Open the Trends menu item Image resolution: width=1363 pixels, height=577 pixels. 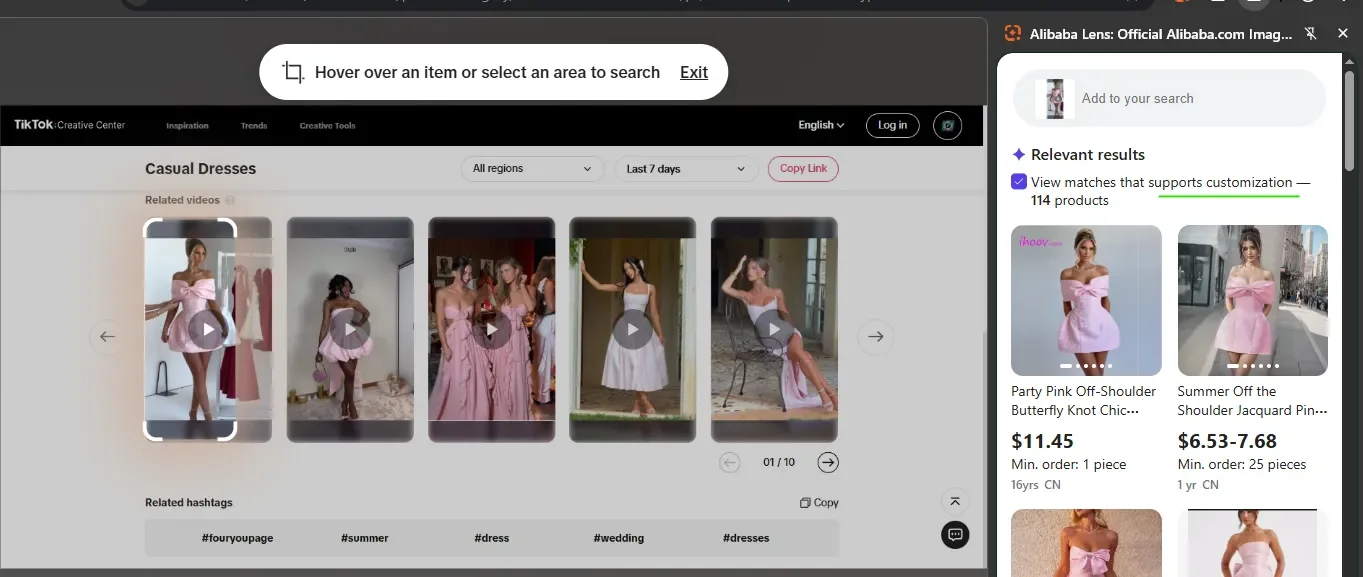pos(254,125)
